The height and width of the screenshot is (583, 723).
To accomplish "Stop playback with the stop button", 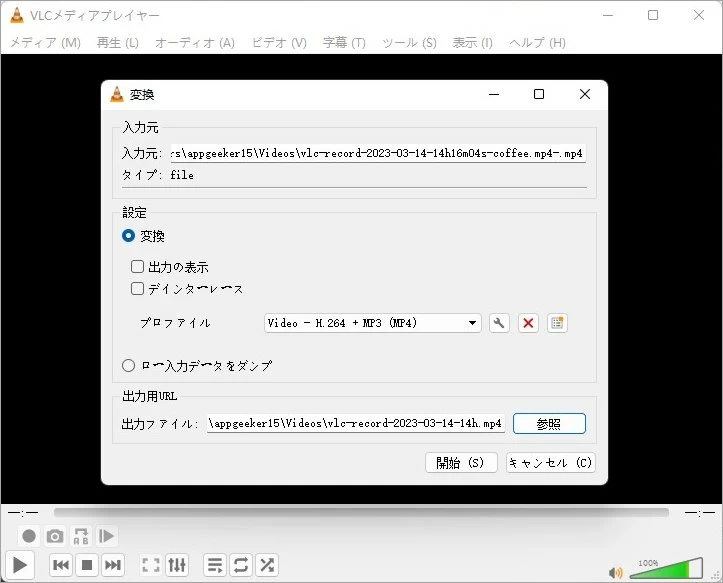I will click(87, 565).
